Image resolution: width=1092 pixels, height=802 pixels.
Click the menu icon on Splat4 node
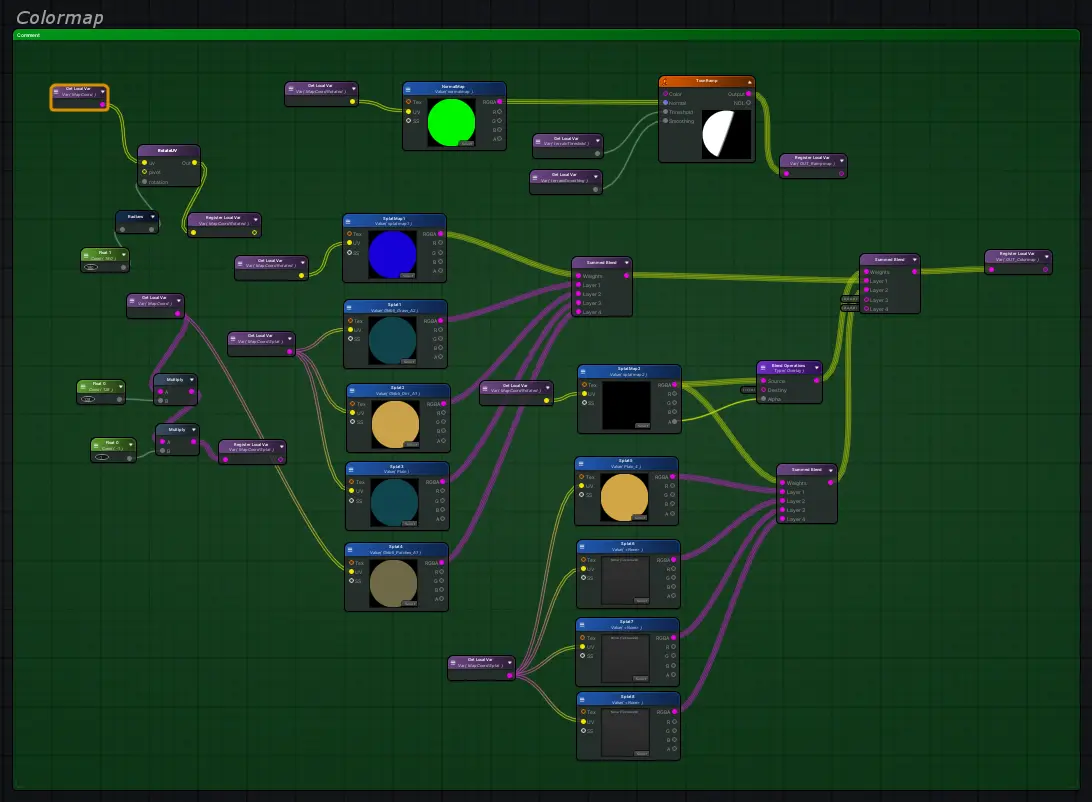click(x=351, y=548)
